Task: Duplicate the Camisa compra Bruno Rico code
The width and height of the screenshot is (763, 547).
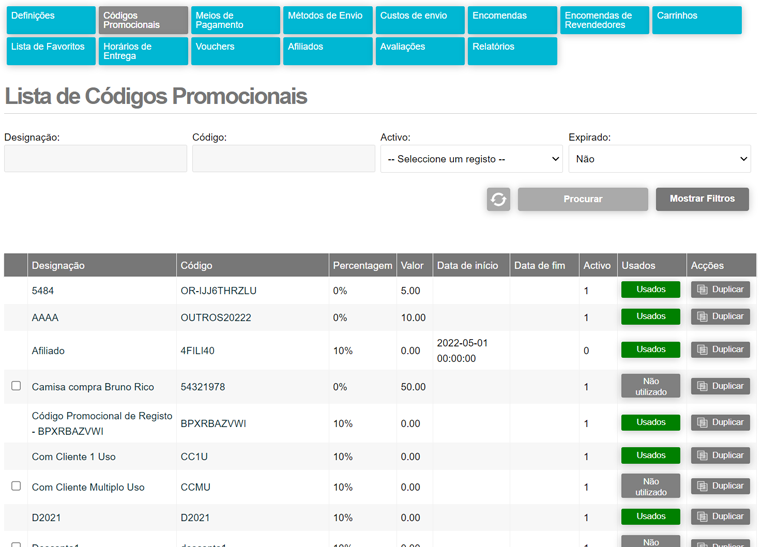Action: tap(720, 386)
